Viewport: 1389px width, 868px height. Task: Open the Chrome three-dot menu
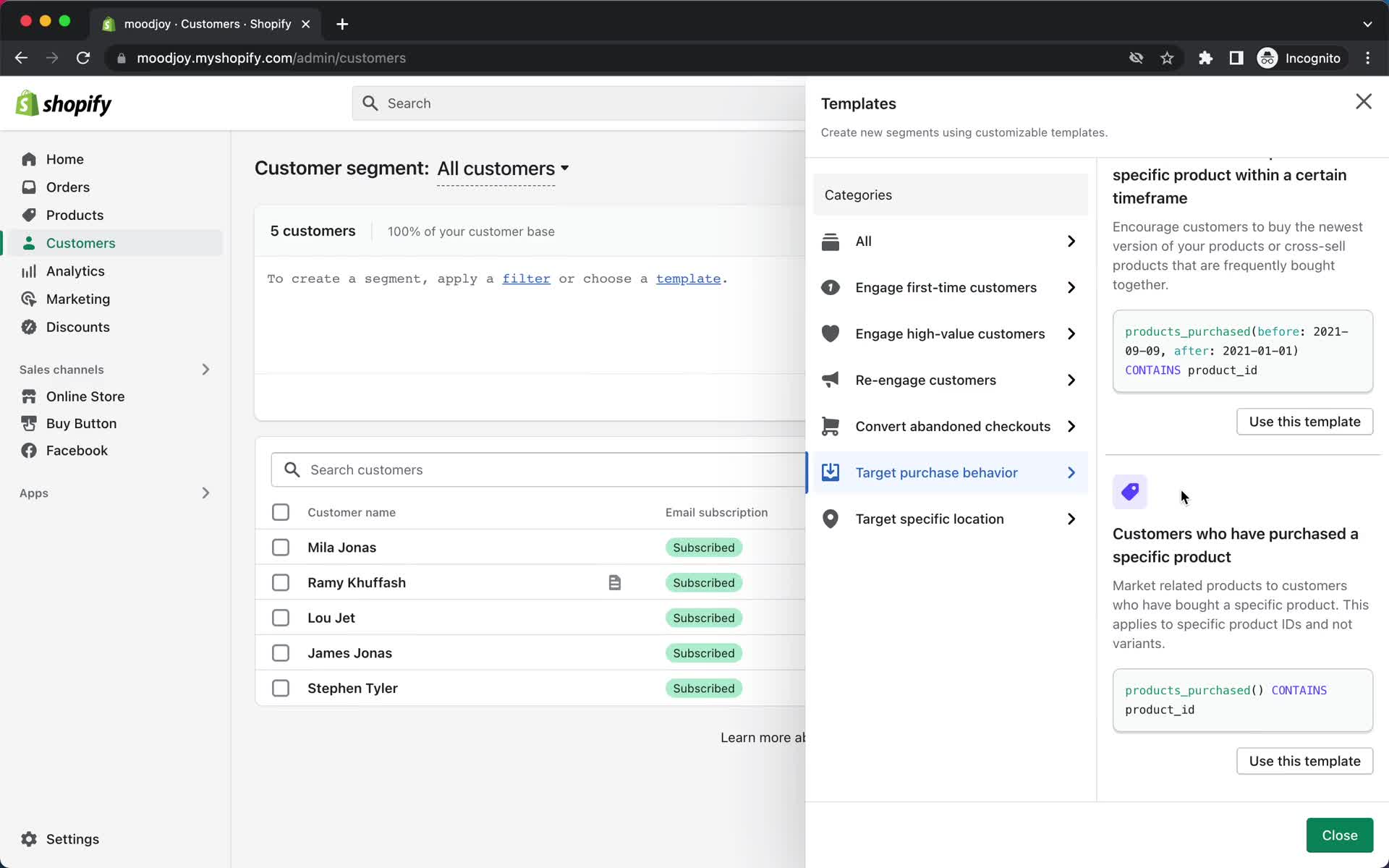1367,58
